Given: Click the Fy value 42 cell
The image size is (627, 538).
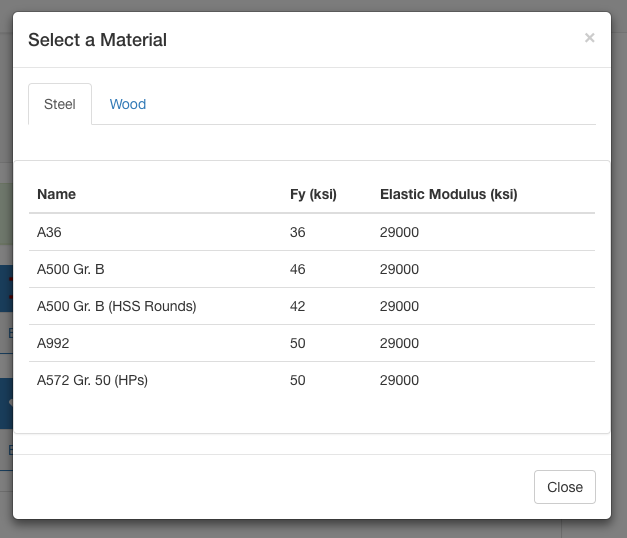Looking at the screenshot, I should 298,306.
